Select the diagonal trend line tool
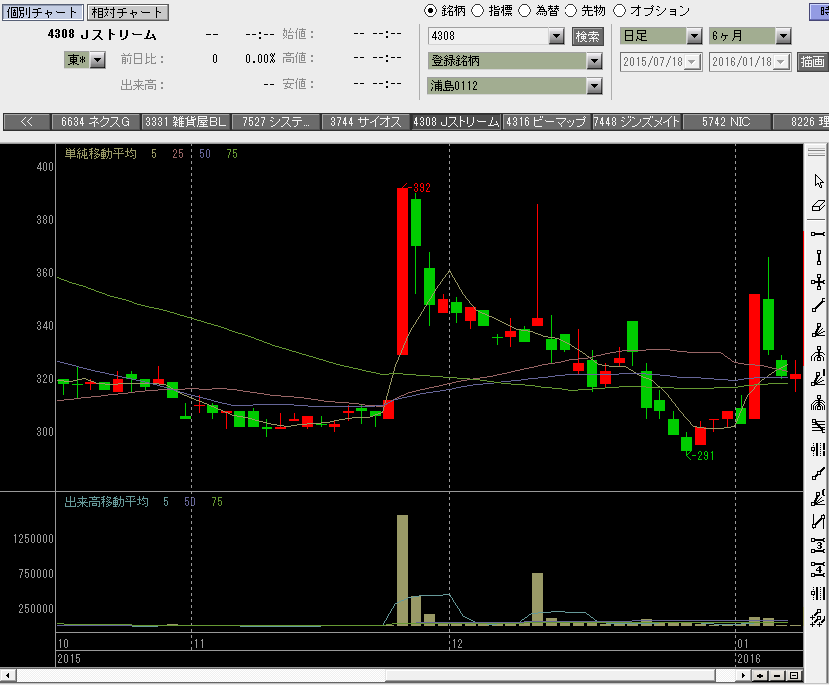 click(x=818, y=306)
